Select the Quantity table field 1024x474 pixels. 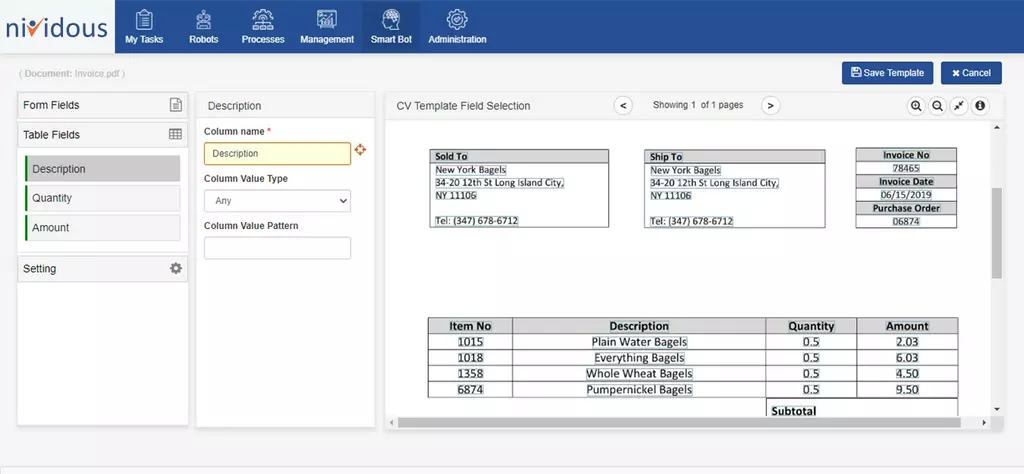click(x=103, y=198)
